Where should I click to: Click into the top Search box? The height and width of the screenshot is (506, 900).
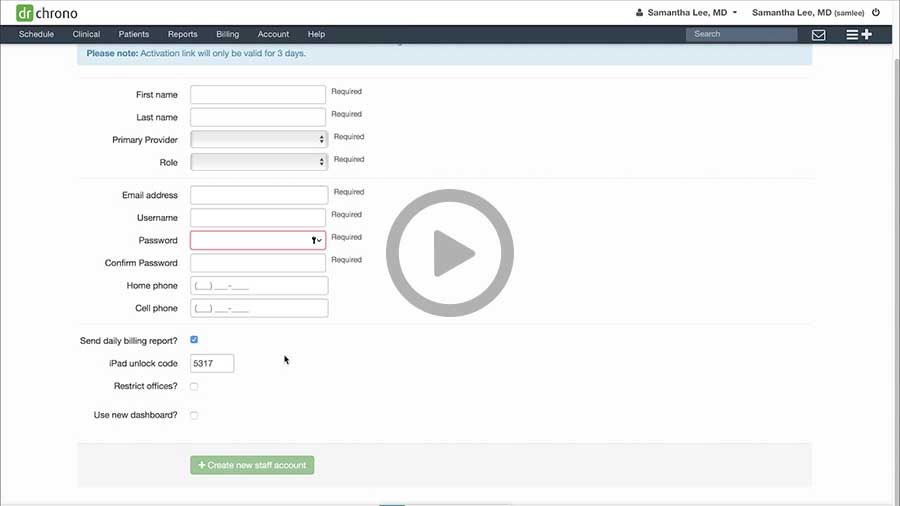[741, 34]
